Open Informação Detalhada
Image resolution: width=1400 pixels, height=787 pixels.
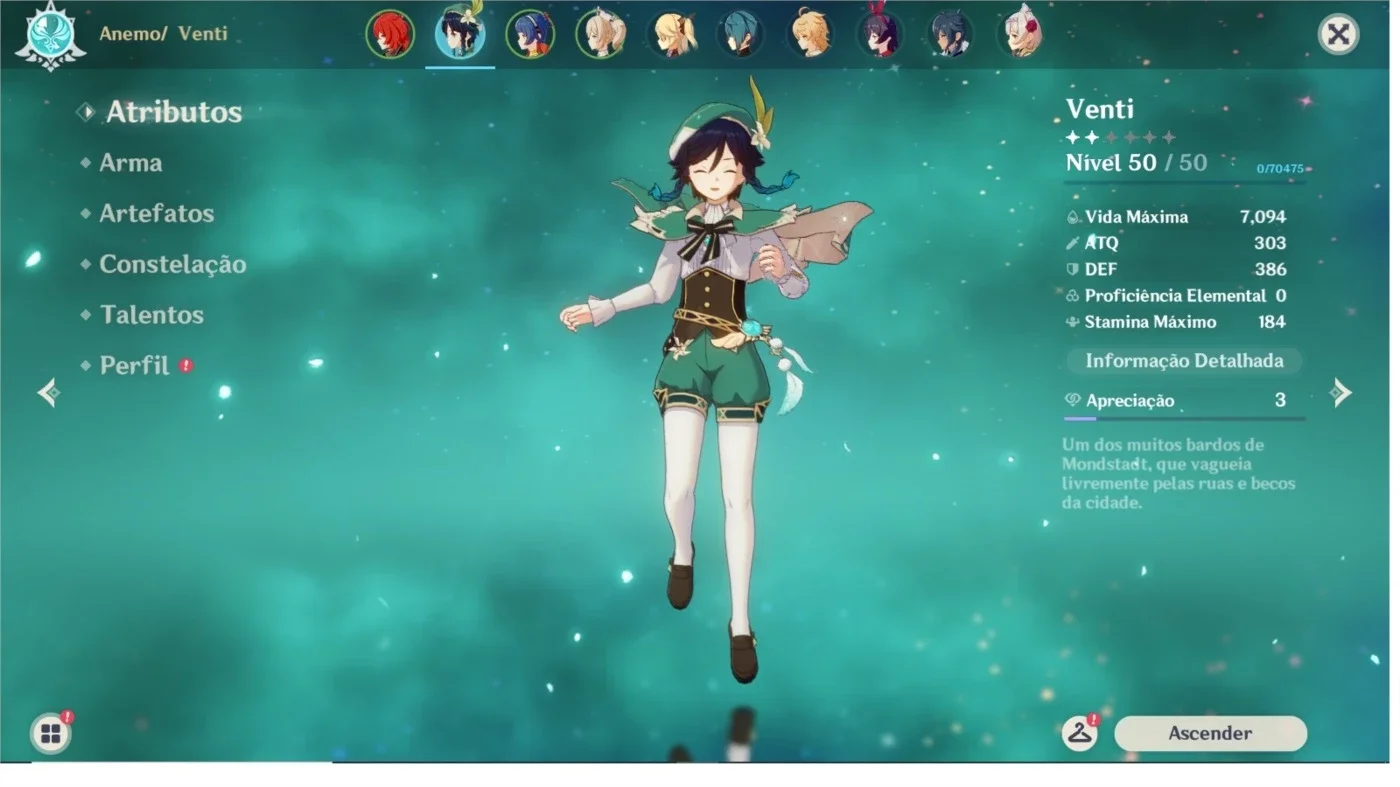(x=1184, y=361)
